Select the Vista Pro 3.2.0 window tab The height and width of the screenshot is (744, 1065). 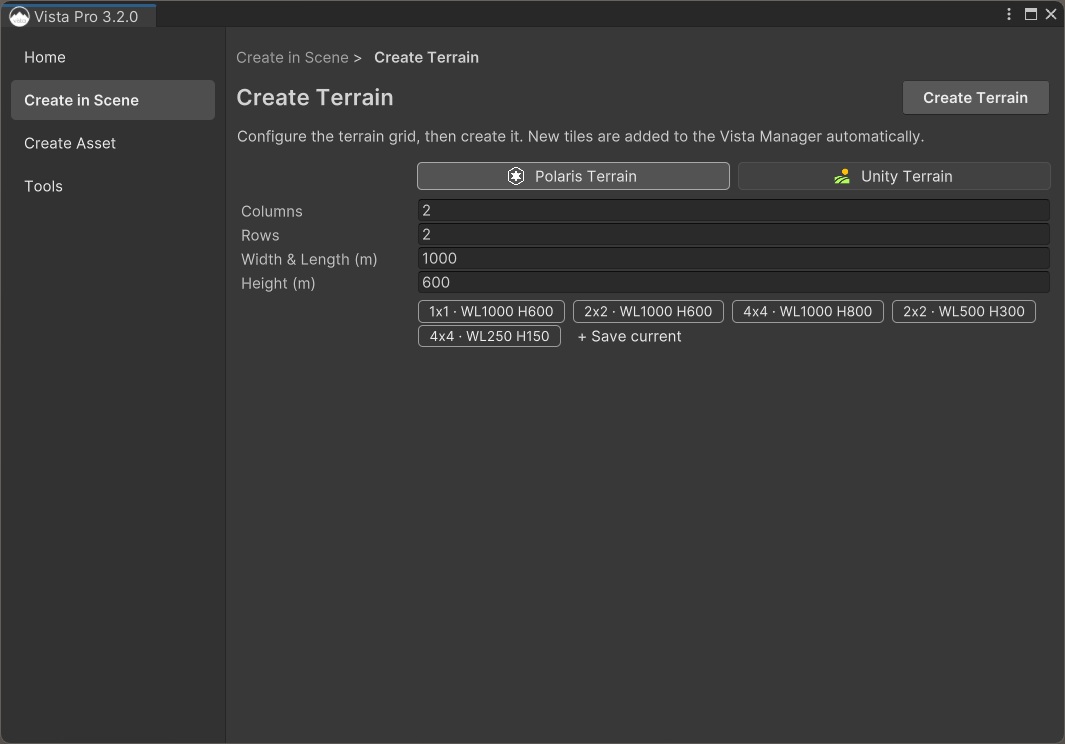coord(78,16)
